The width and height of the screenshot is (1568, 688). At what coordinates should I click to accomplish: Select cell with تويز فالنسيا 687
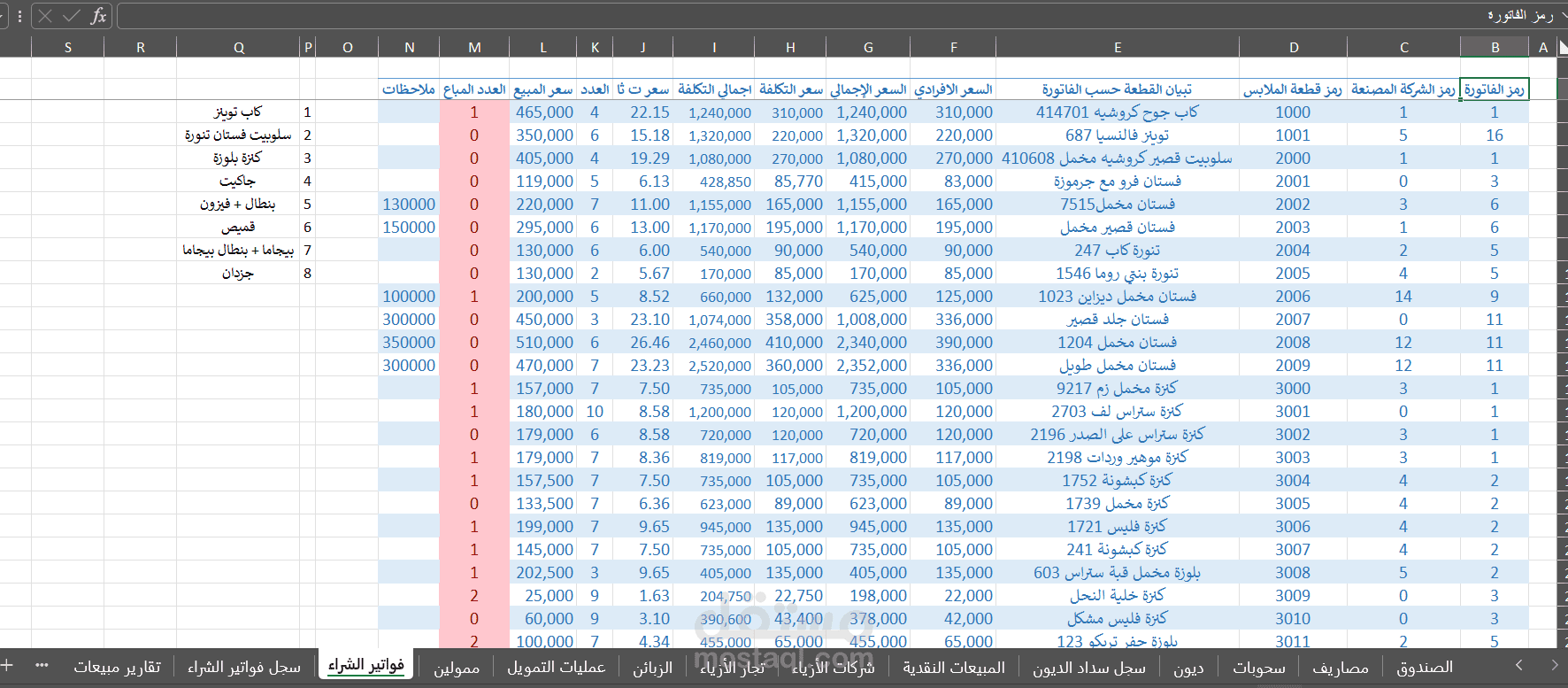[x=1118, y=135]
